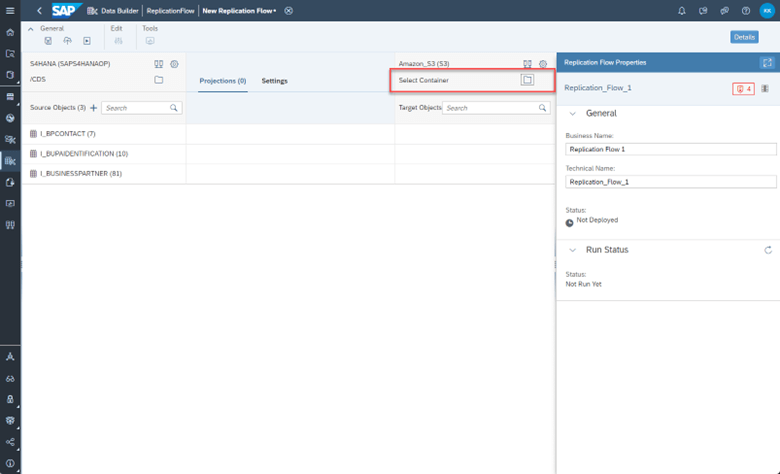Viewport: 780px width, 474px height.
Task: Click ReplicationFlow breadcrumb
Action: click(170, 10)
